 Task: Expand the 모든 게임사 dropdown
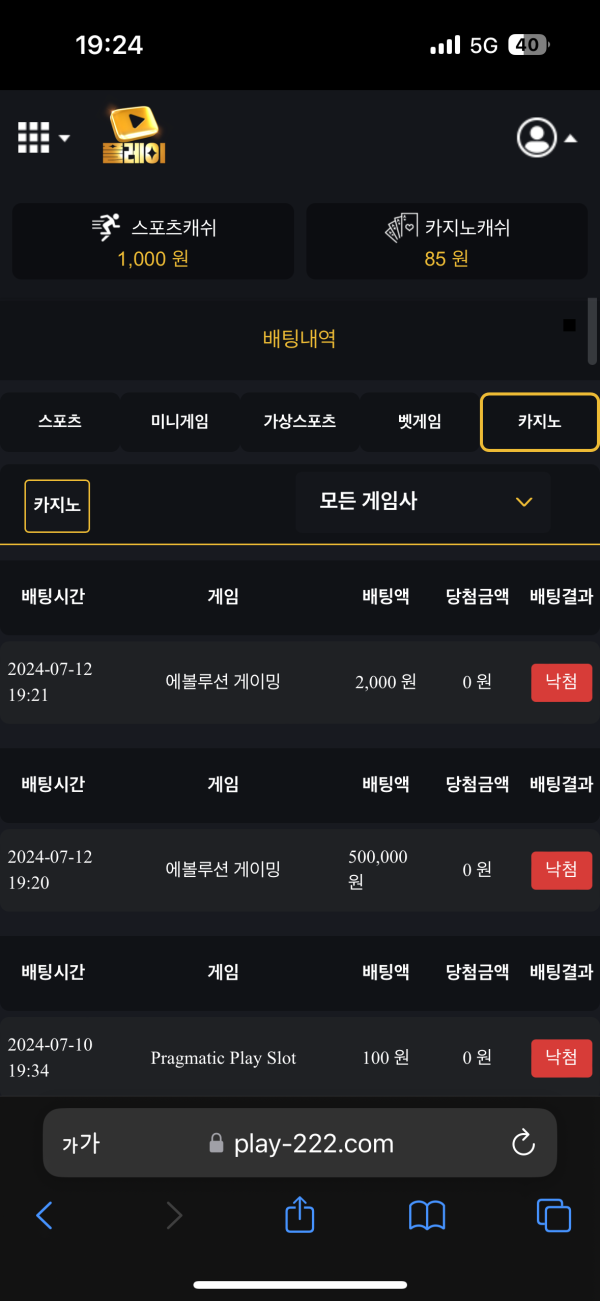423,502
